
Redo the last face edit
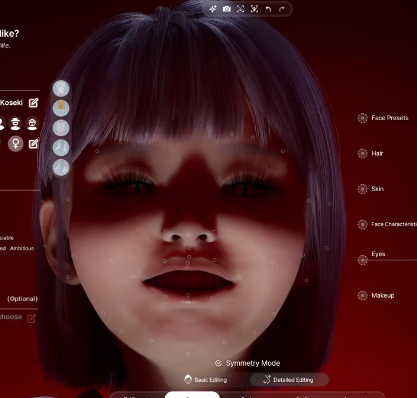pyautogui.click(x=282, y=9)
